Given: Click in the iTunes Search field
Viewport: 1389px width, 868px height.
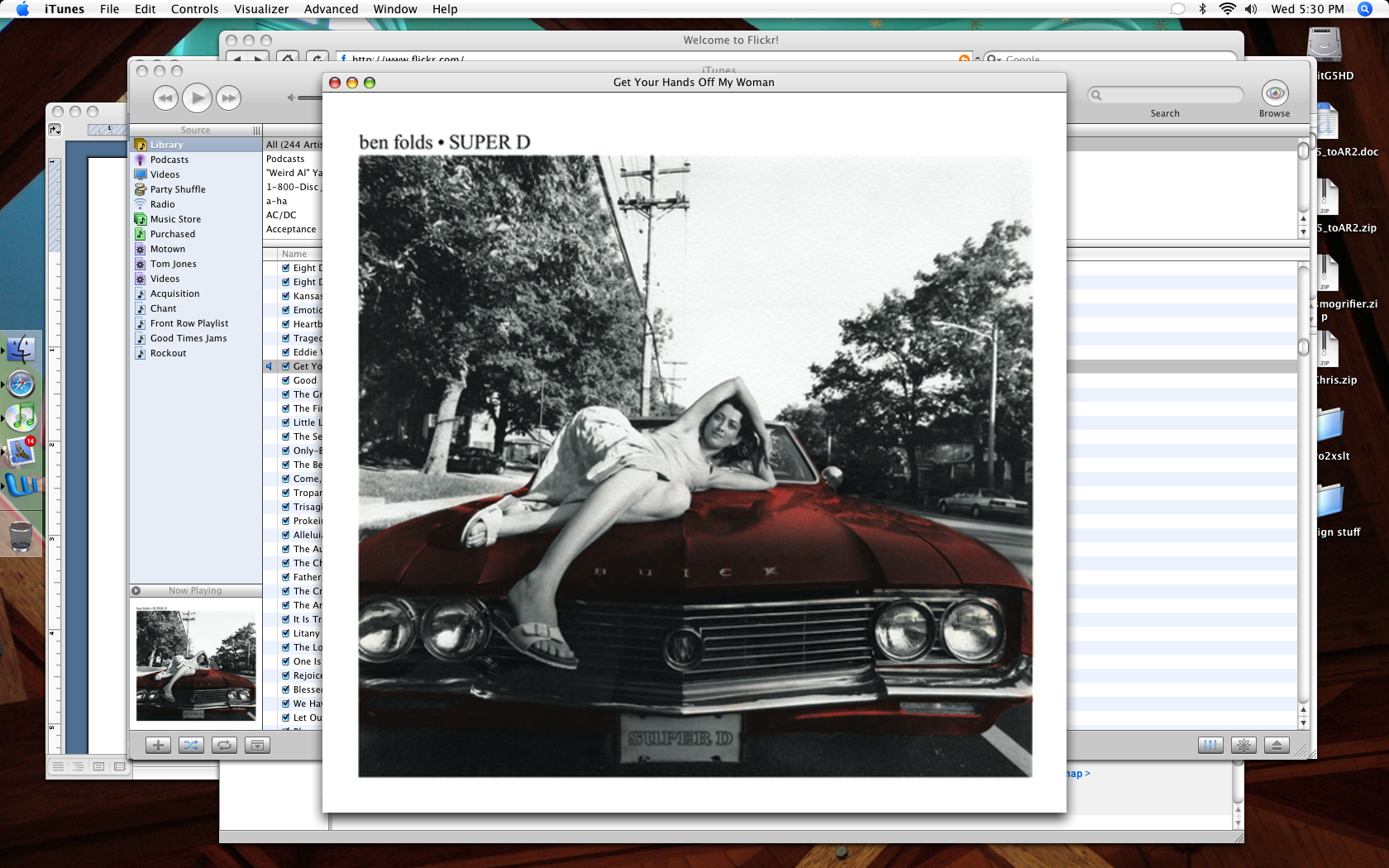Looking at the screenshot, I should tap(1166, 95).
